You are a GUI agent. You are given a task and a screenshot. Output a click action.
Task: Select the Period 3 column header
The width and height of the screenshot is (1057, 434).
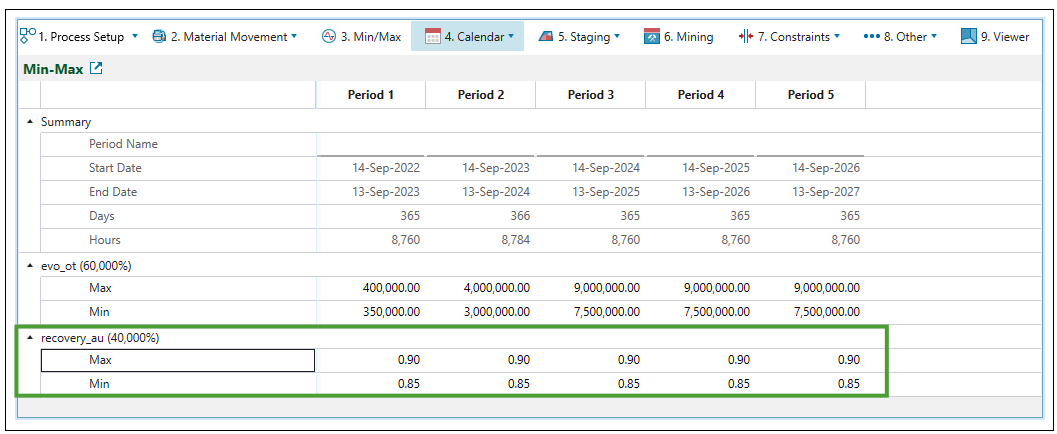pyautogui.click(x=590, y=95)
